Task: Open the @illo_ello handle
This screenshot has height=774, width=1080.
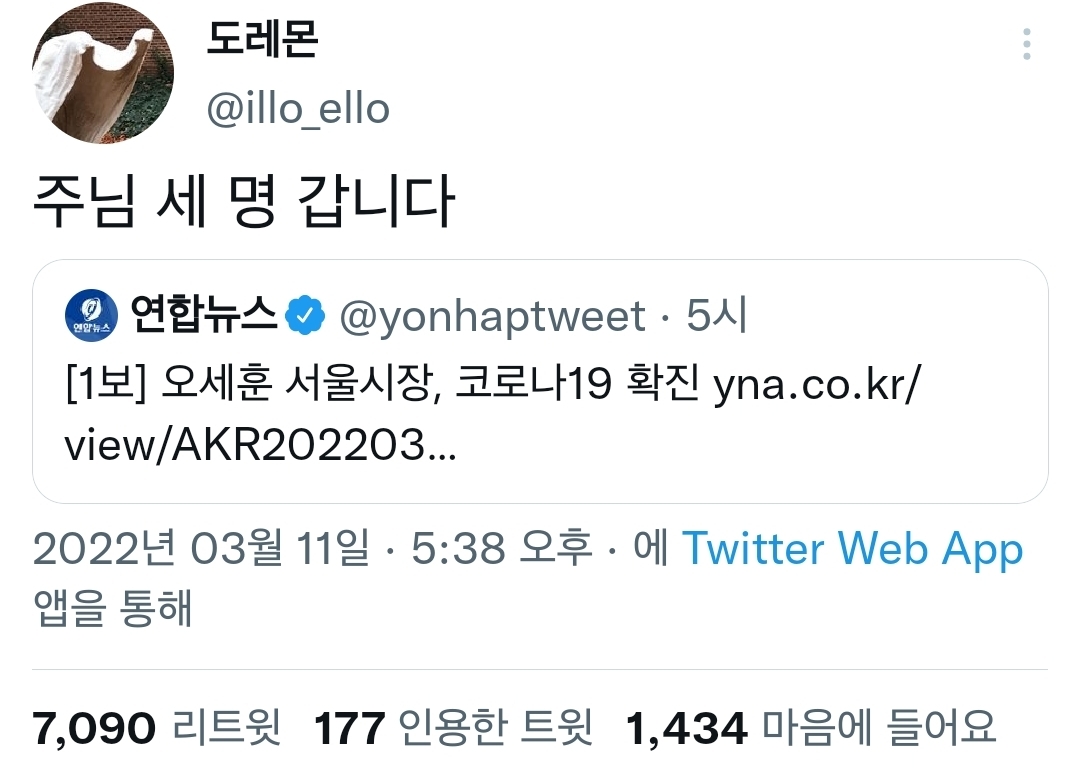Action: [x=298, y=109]
